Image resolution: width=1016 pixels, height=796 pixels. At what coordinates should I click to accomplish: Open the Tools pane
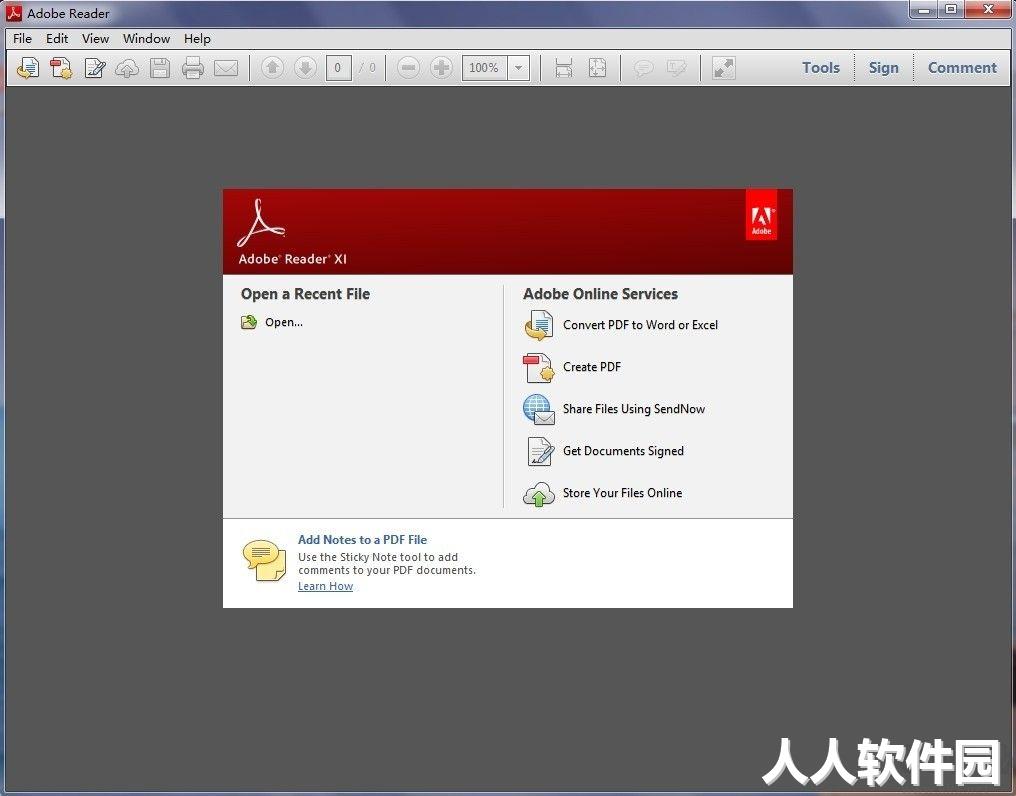click(x=821, y=67)
